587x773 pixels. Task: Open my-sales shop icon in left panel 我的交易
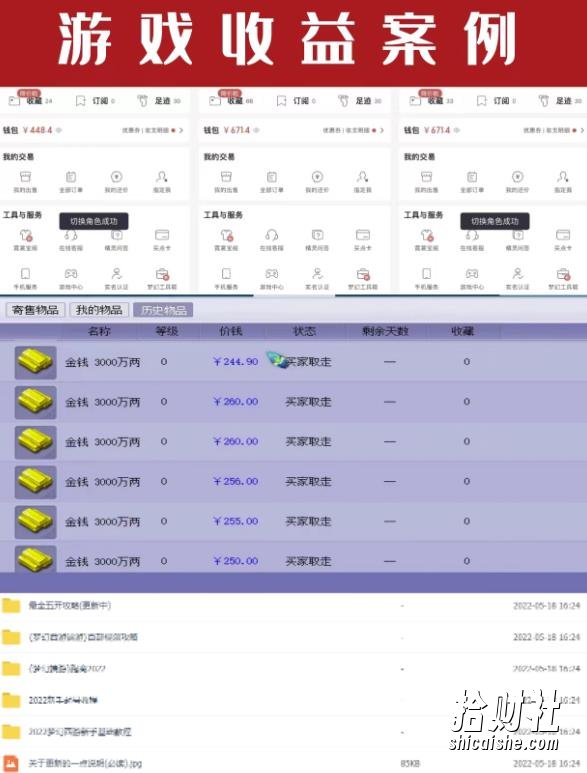(25, 176)
